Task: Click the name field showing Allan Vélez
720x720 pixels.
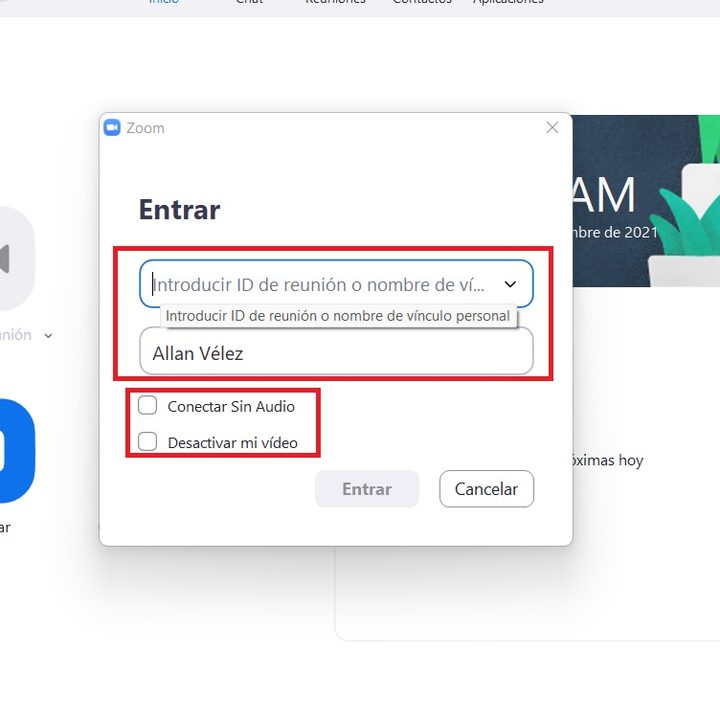Action: (336, 353)
